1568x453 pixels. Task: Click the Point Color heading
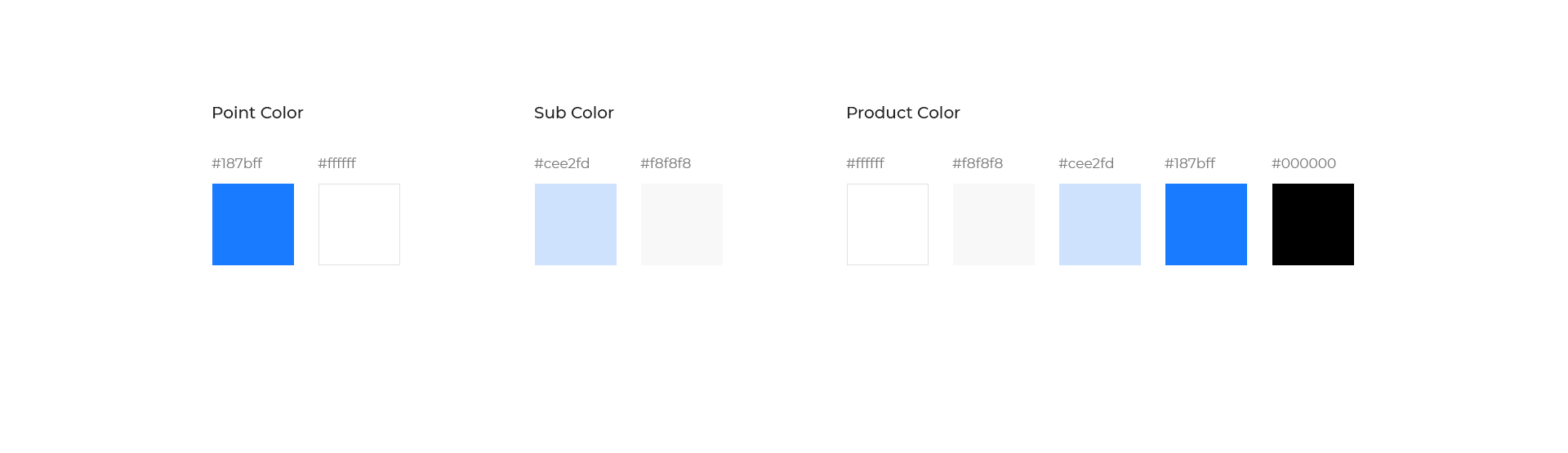coord(257,113)
